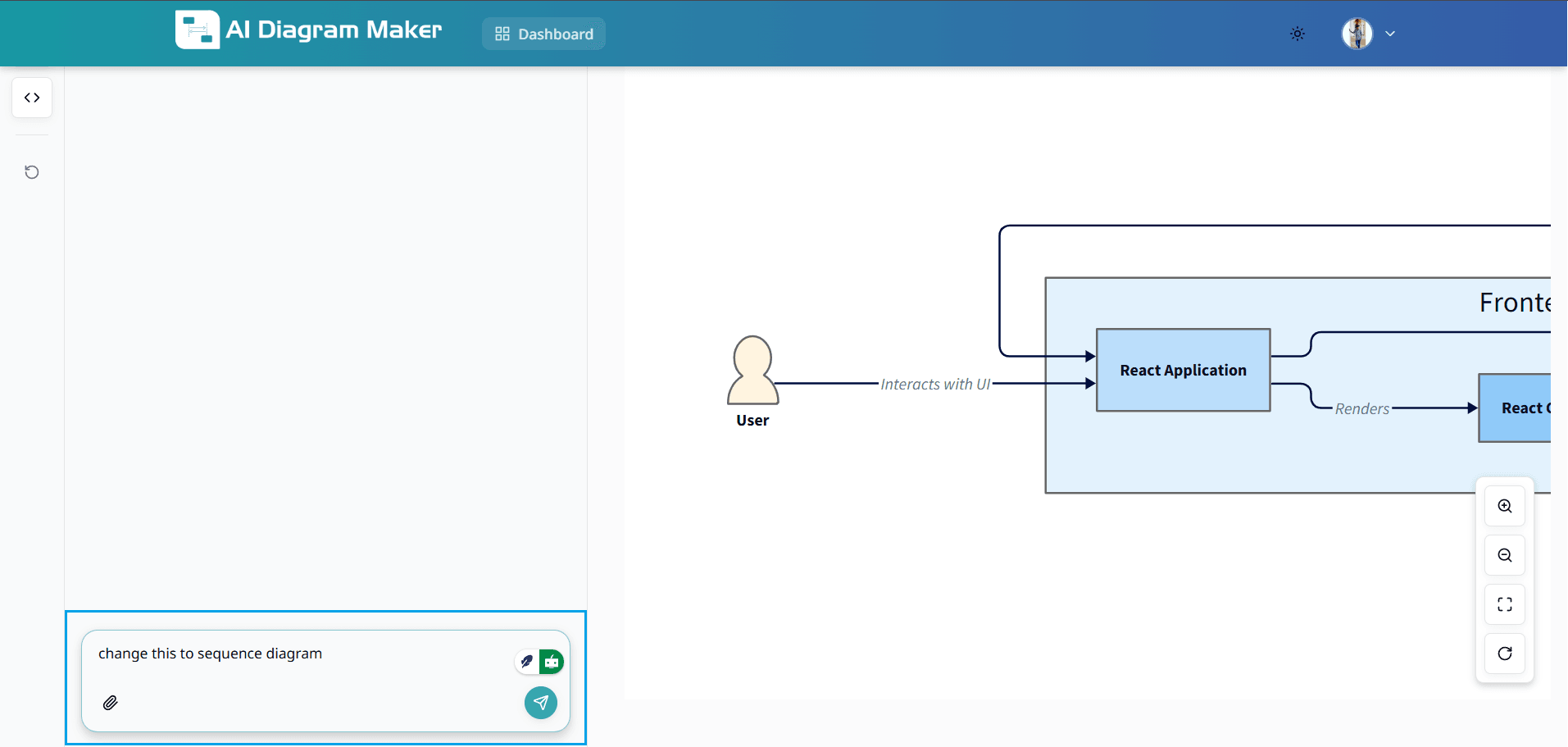Viewport: 1568px width, 747px height.
Task: Navigate to the Dashboard
Action: click(554, 34)
